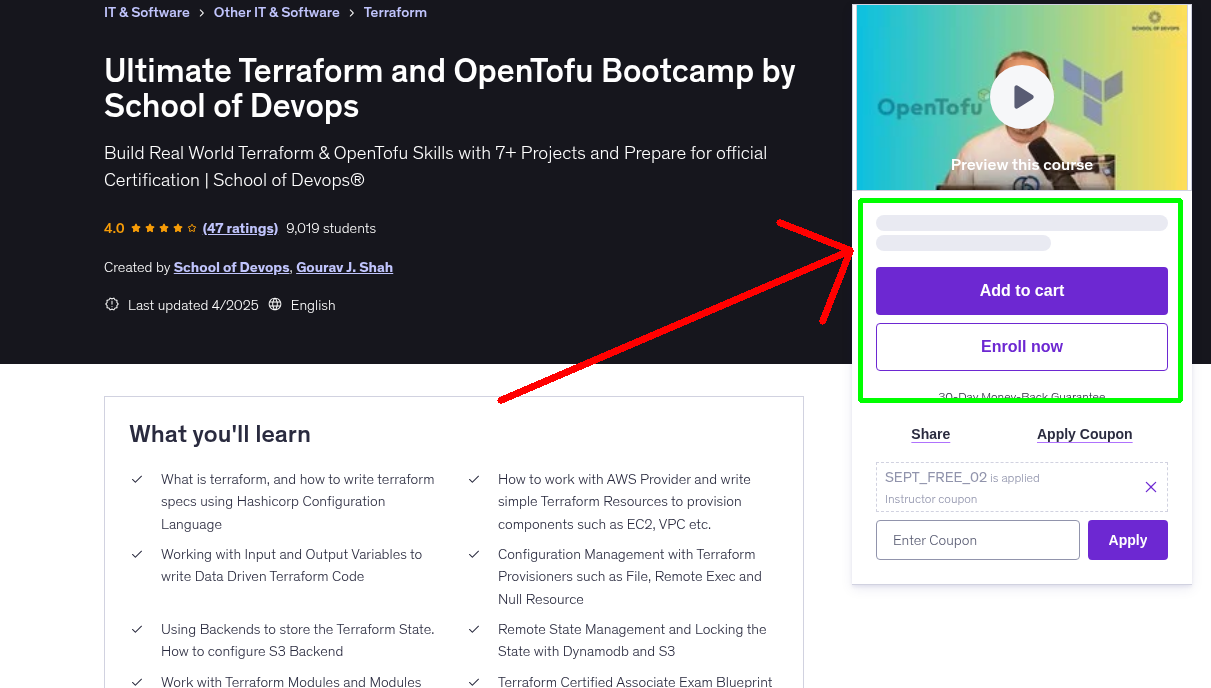Screen dimensions: 1211x688
Task: Play the course preview video
Action: 1022,97
